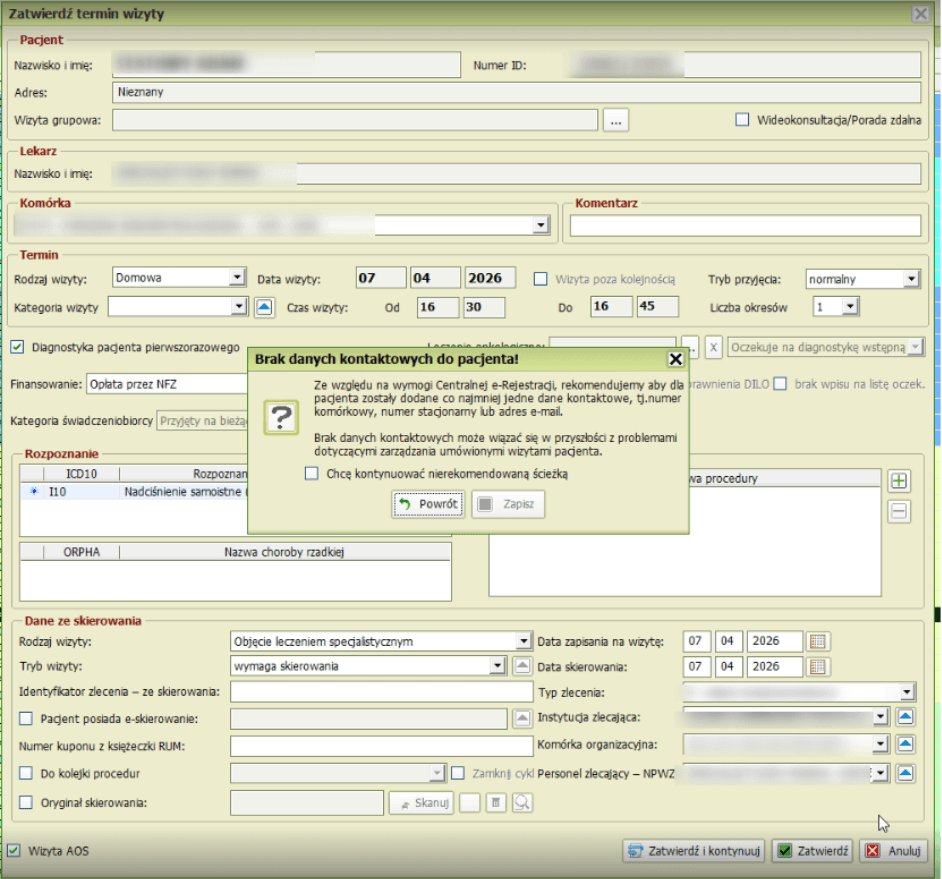Viewport: 942px width, 879px height.
Task: Tick Pacjent posiada e-skierowanie checkbox
Action: point(27,718)
